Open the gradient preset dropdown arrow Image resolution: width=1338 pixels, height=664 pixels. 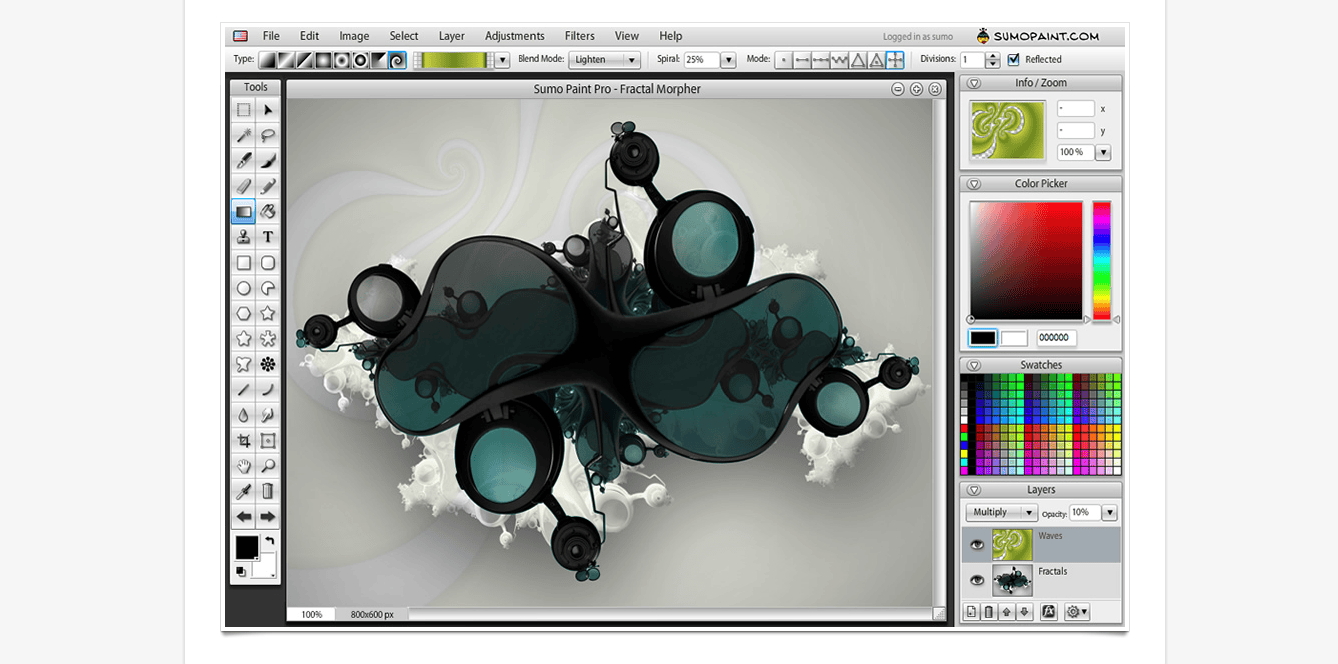click(x=503, y=60)
